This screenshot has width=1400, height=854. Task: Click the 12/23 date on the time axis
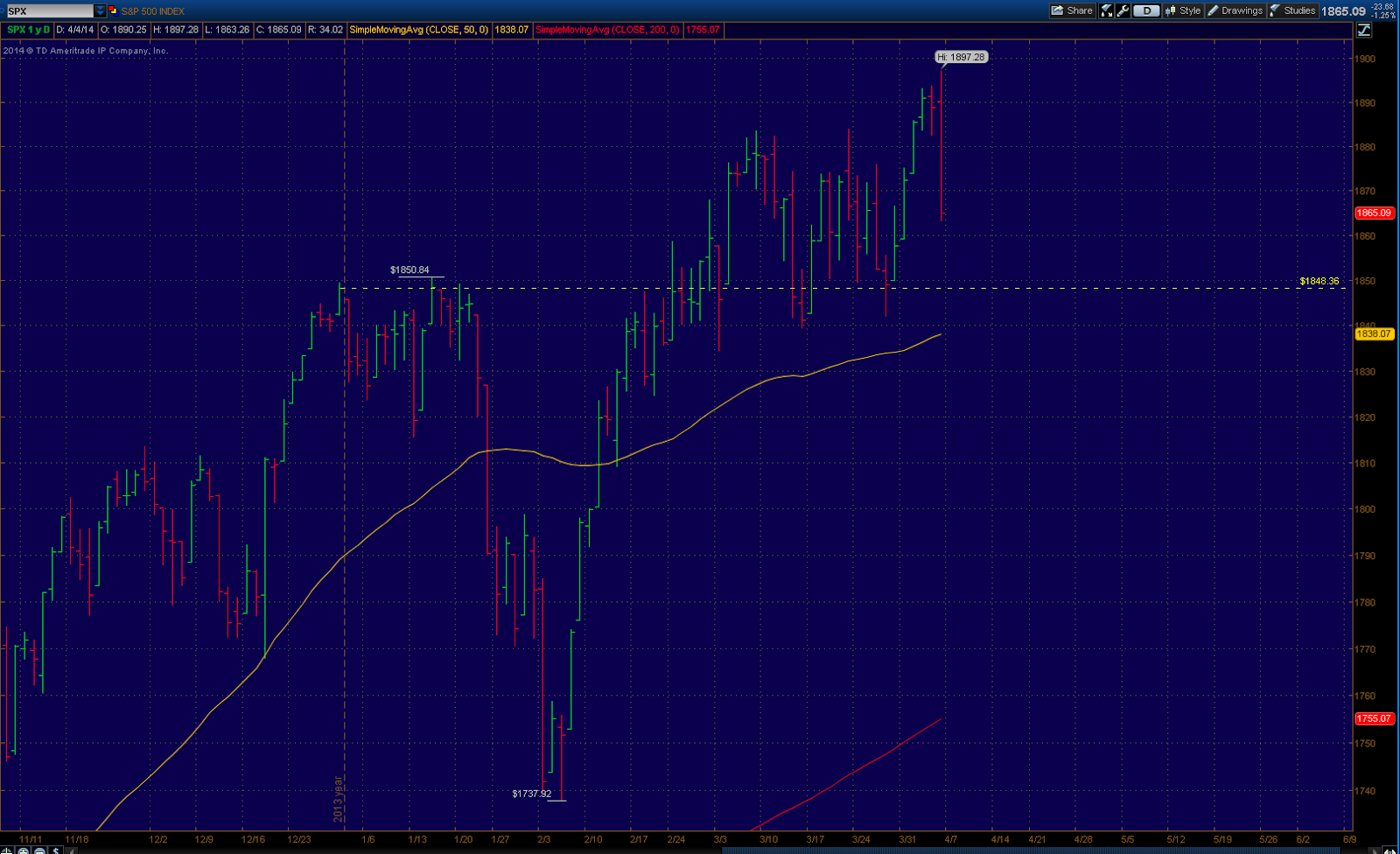(299, 839)
